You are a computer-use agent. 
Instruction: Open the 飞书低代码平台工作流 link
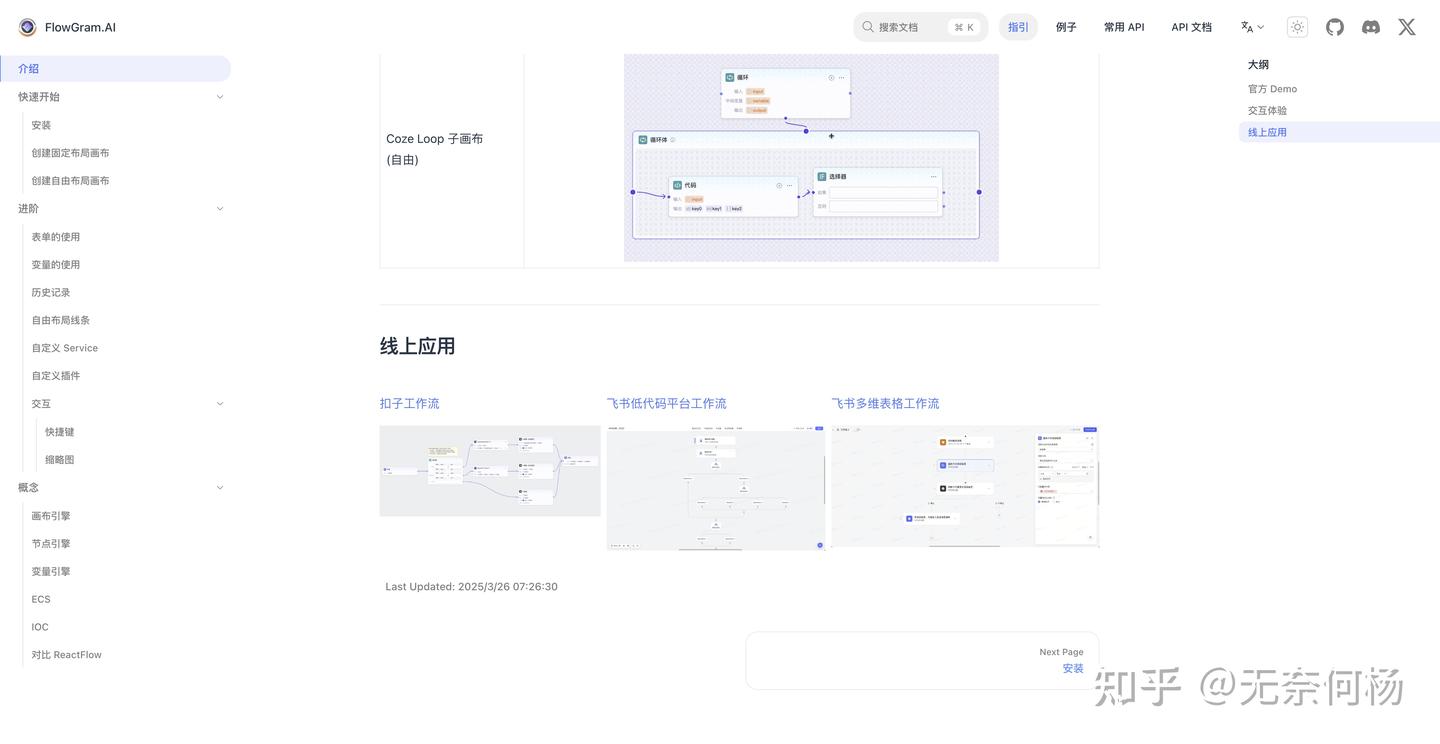[x=665, y=402]
